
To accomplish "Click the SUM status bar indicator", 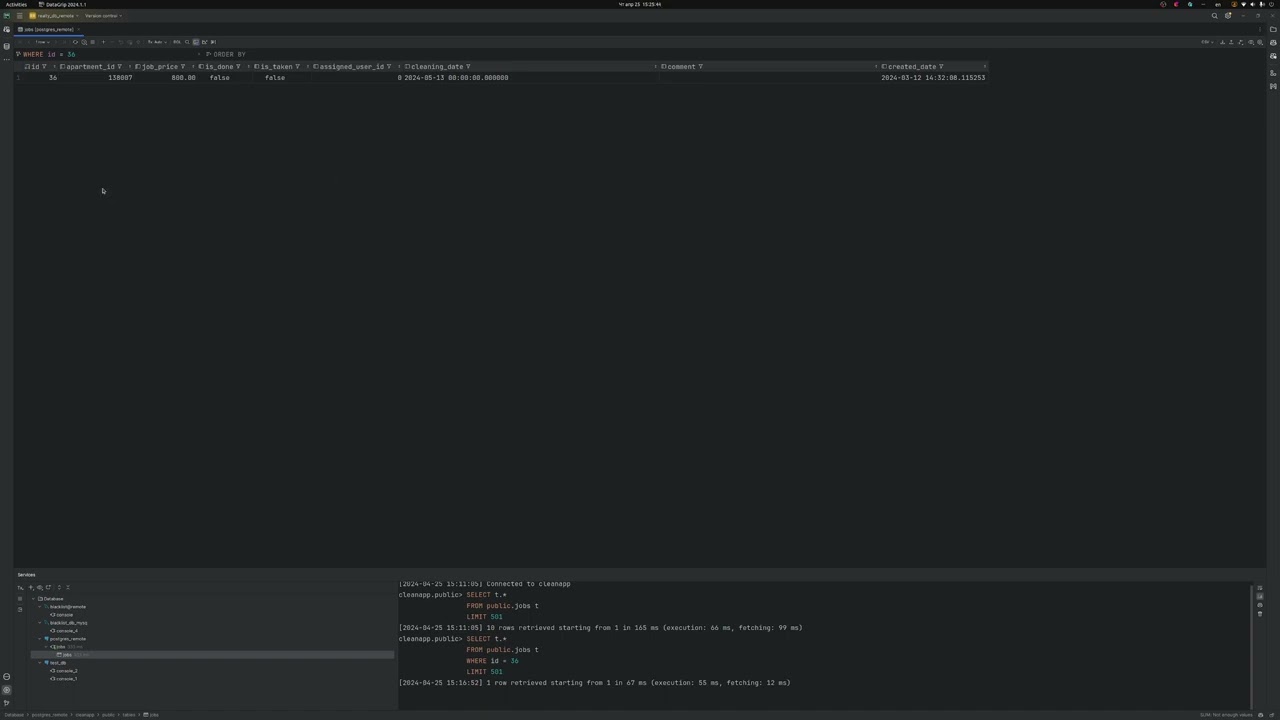I will point(1226,715).
